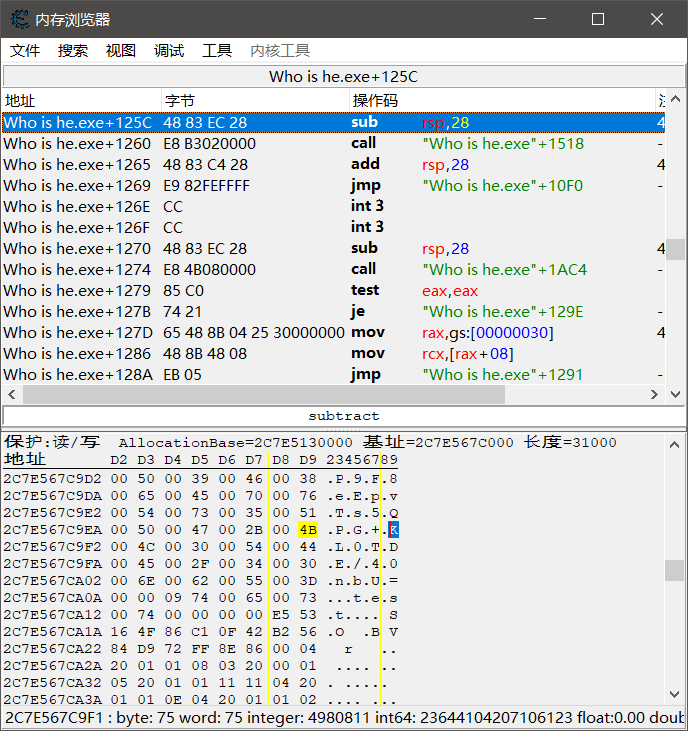Click the hex view scroll-up arrow
This screenshot has height=731, width=688.
[677, 441]
